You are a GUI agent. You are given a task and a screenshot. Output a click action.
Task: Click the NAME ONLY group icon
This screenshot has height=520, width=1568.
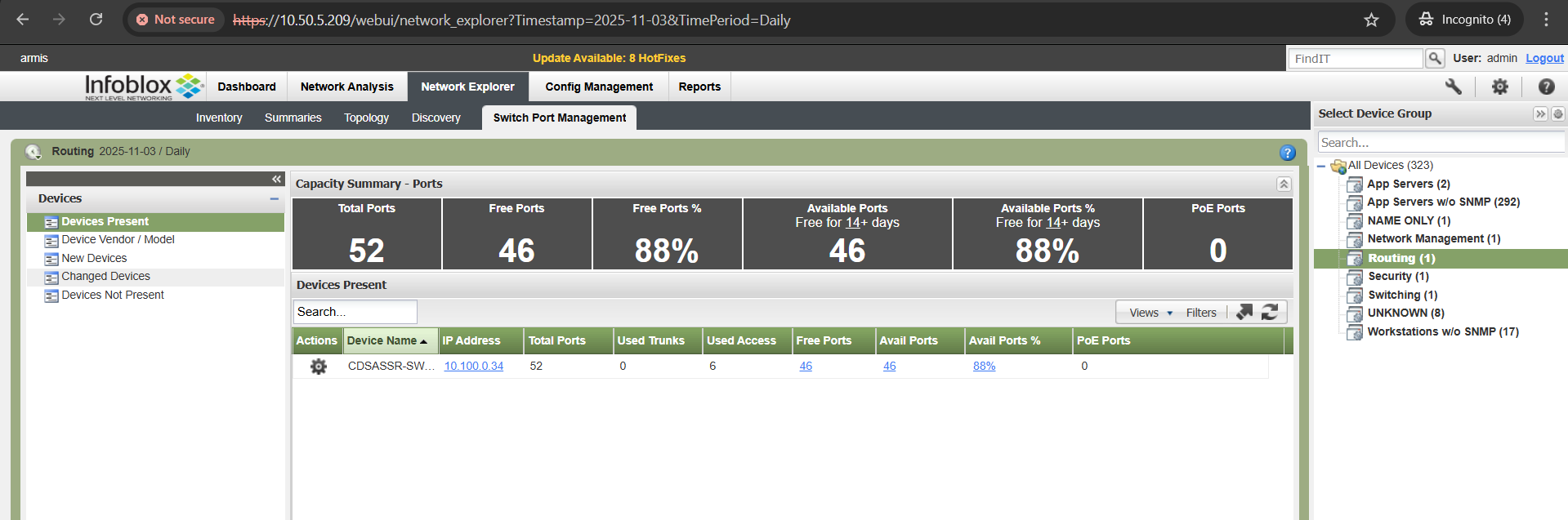[x=1355, y=221]
